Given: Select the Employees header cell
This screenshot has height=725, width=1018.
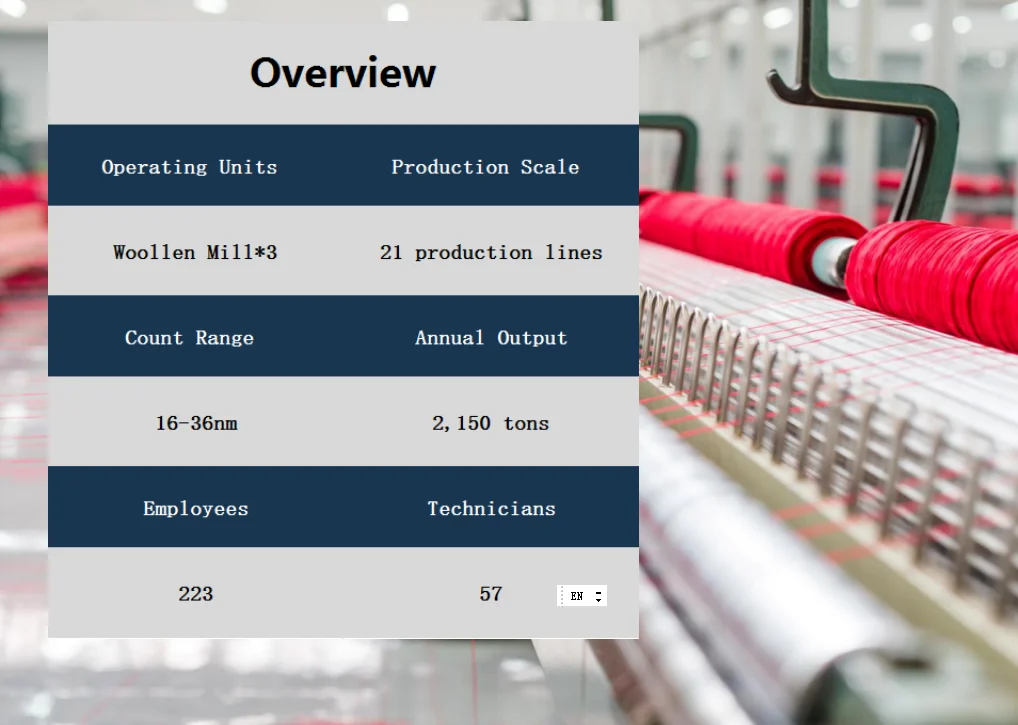Looking at the screenshot, I should [x=195, y=508].
